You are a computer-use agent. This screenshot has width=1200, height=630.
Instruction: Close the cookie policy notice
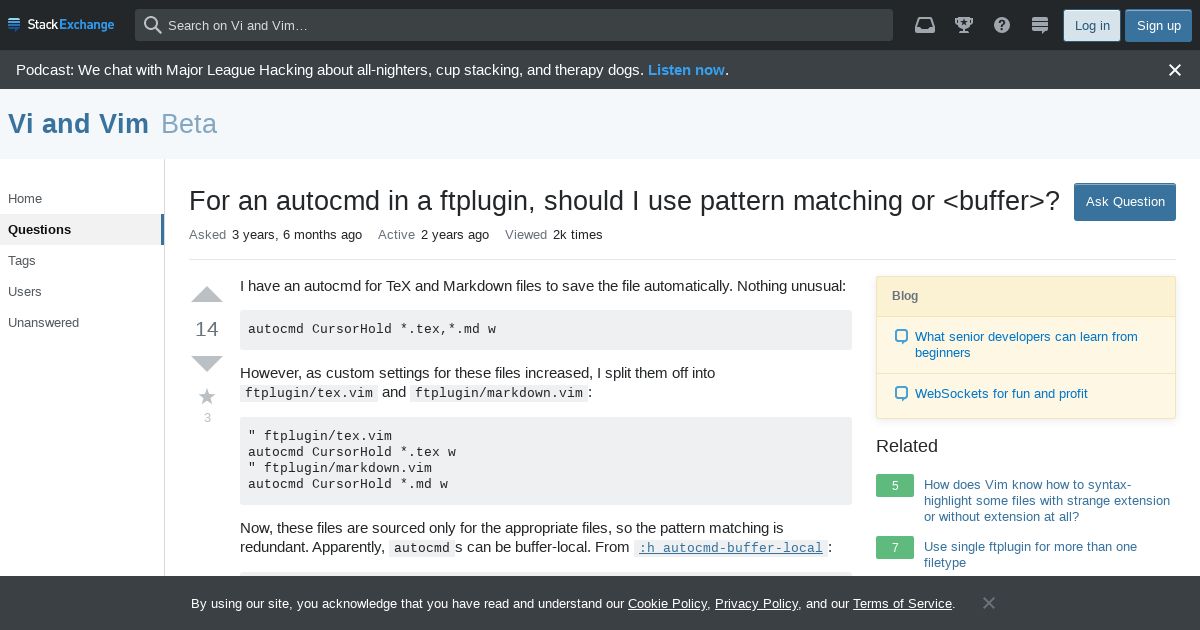point(989,603)
